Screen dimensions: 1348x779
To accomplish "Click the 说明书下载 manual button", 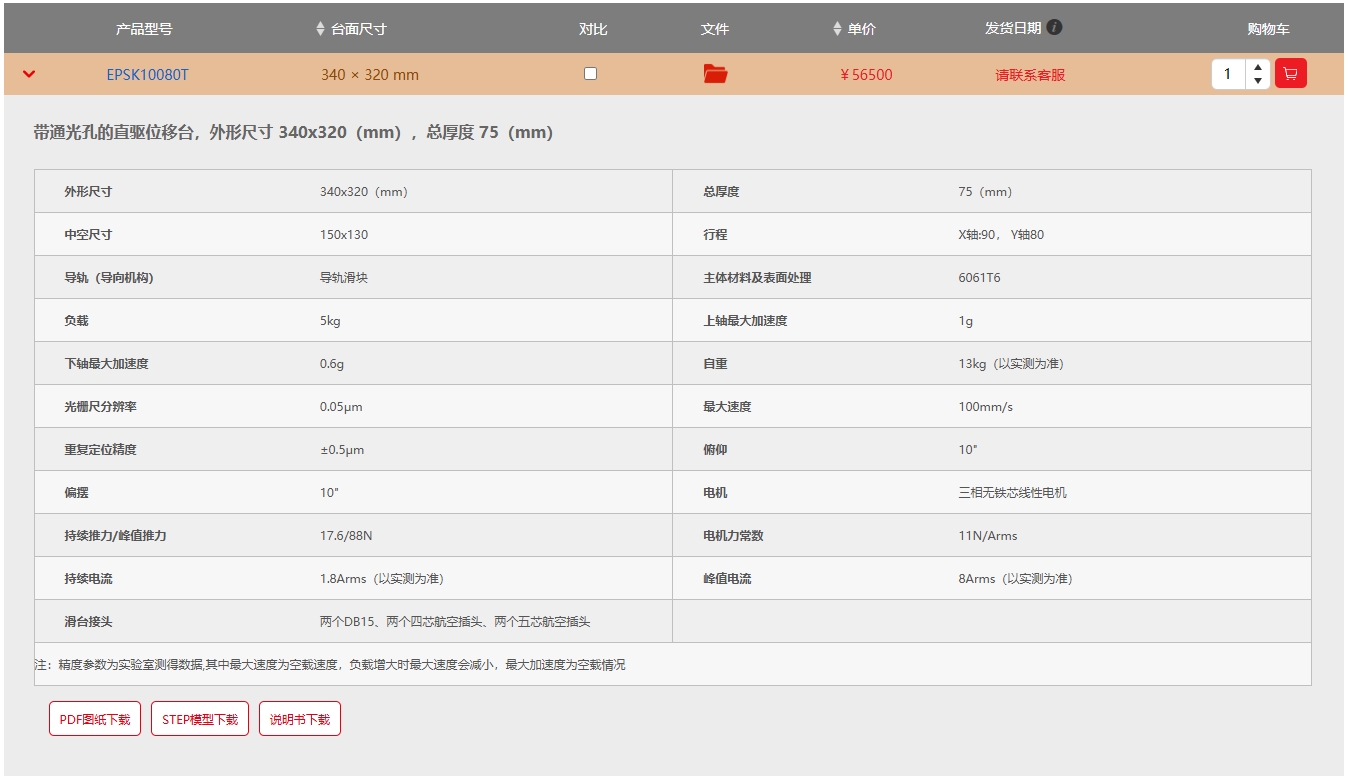I will [299, 719].
